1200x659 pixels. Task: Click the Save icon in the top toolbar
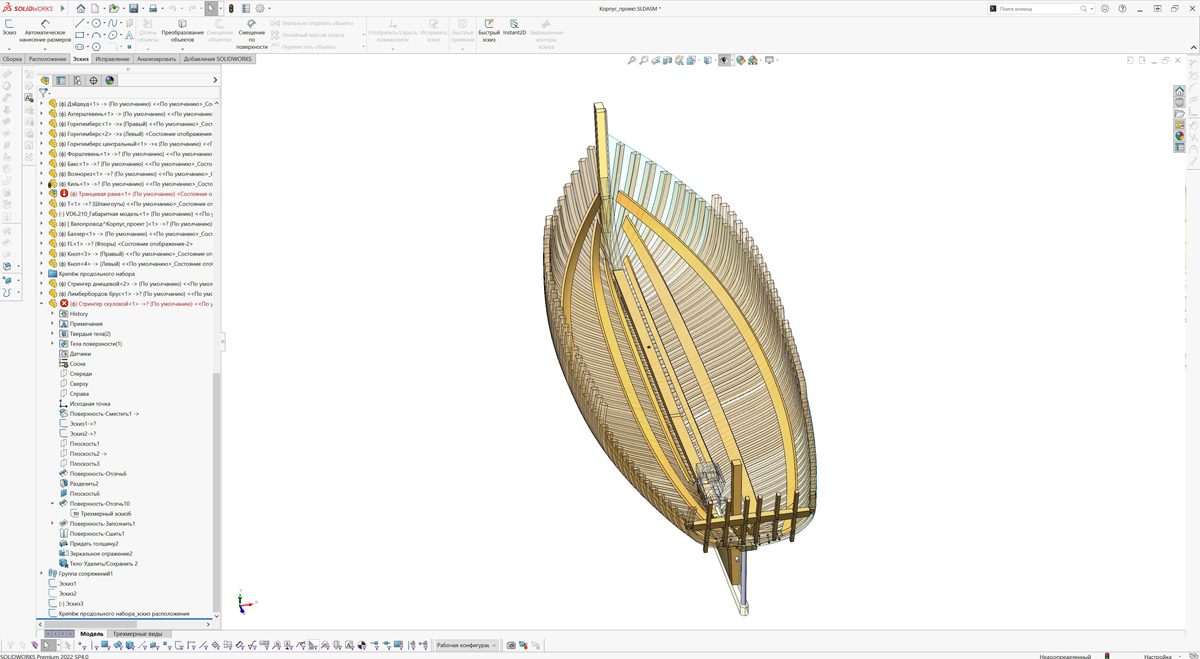133,8
